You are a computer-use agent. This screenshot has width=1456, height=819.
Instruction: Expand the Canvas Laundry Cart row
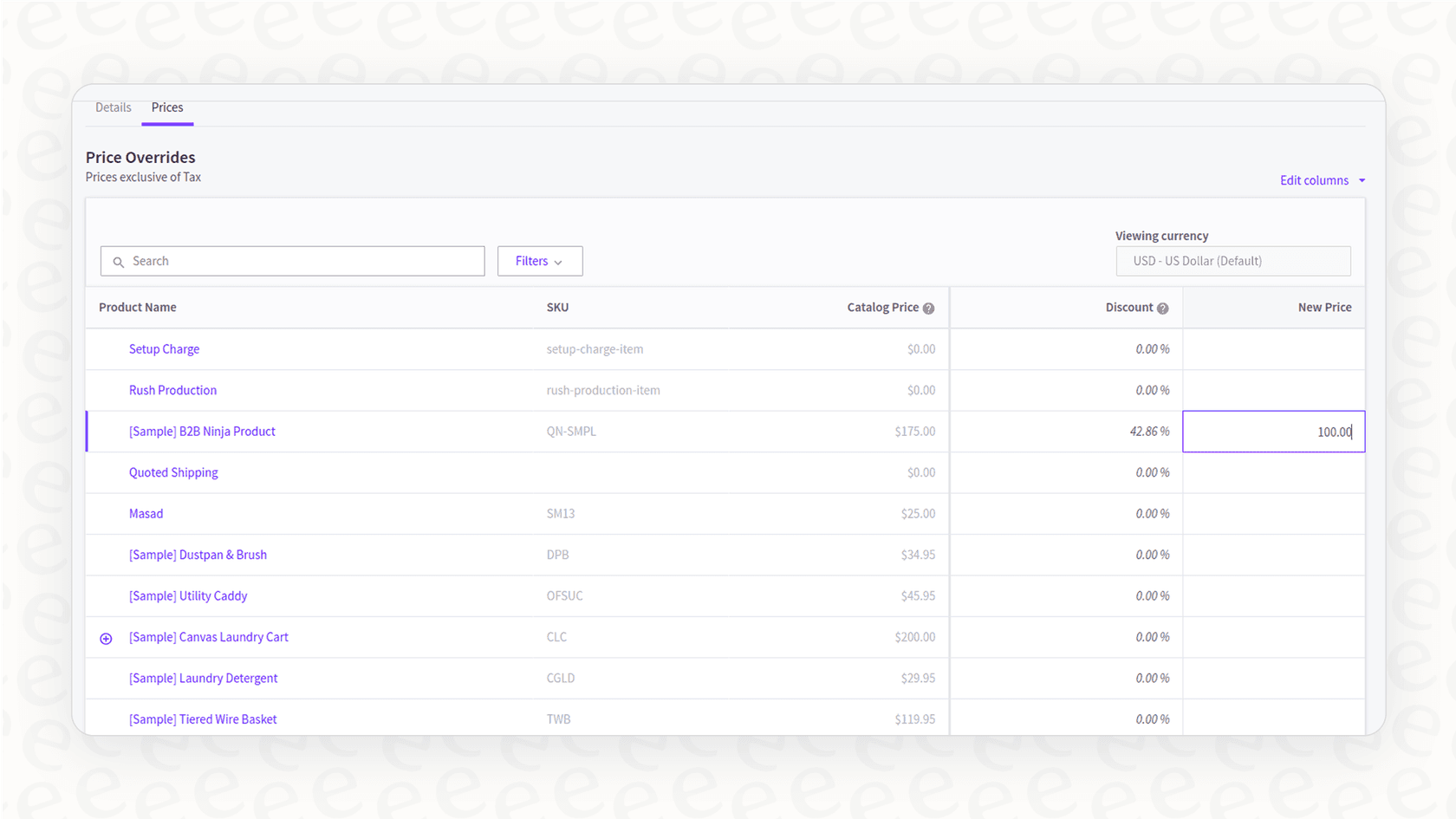pyautogui.click(x=105, y=638)
